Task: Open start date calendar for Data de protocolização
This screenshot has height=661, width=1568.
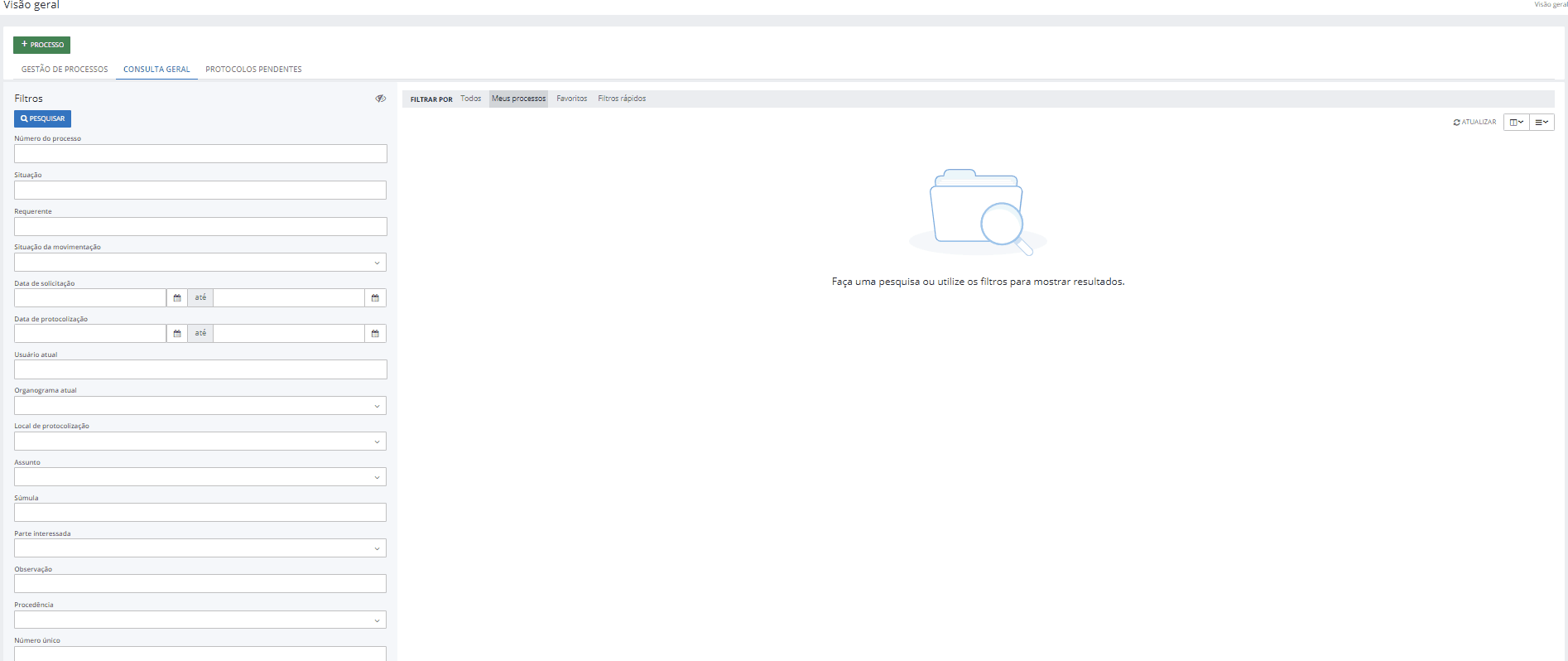Action: coord(177,334)
